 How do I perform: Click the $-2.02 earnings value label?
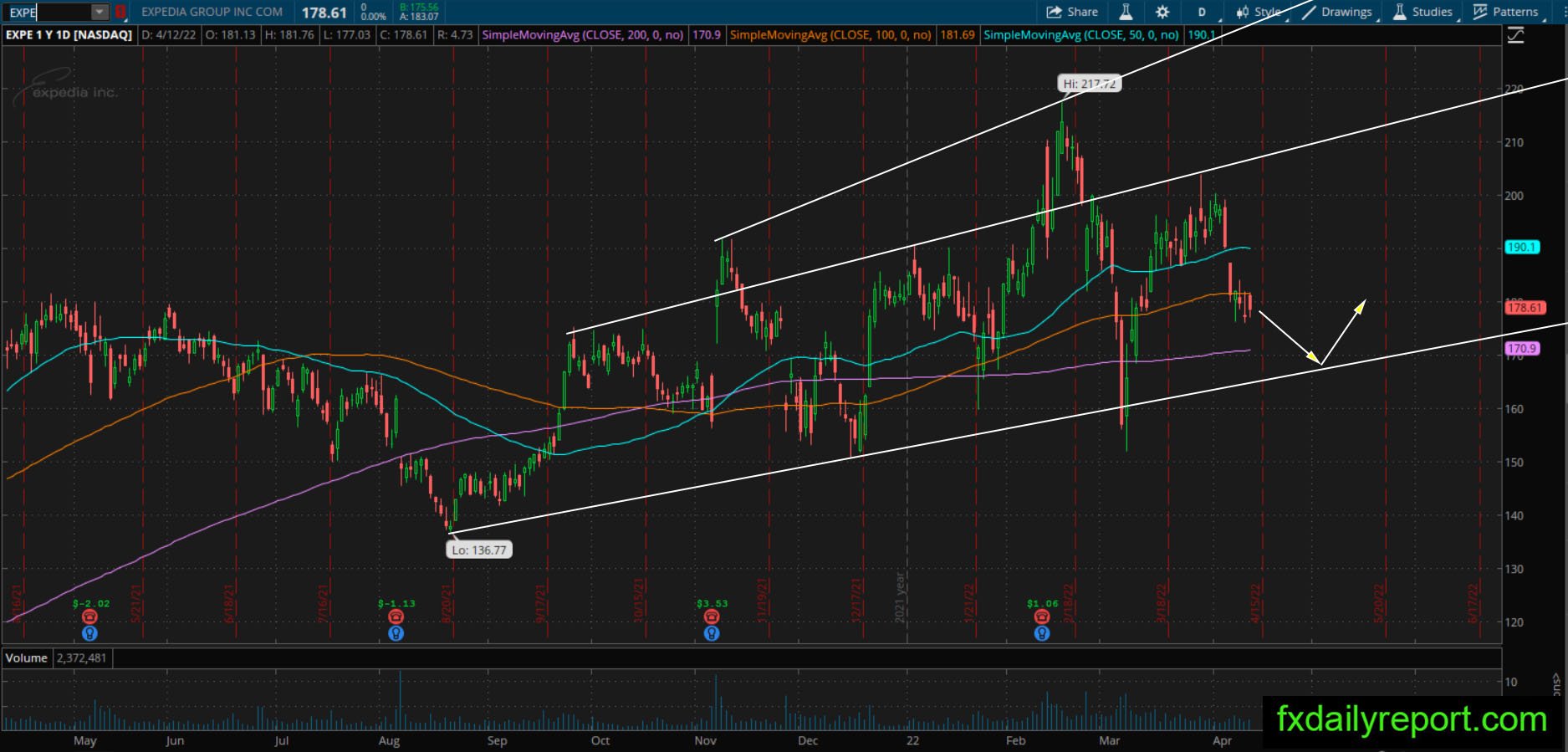pyautogui.click(x=91, y=603)
